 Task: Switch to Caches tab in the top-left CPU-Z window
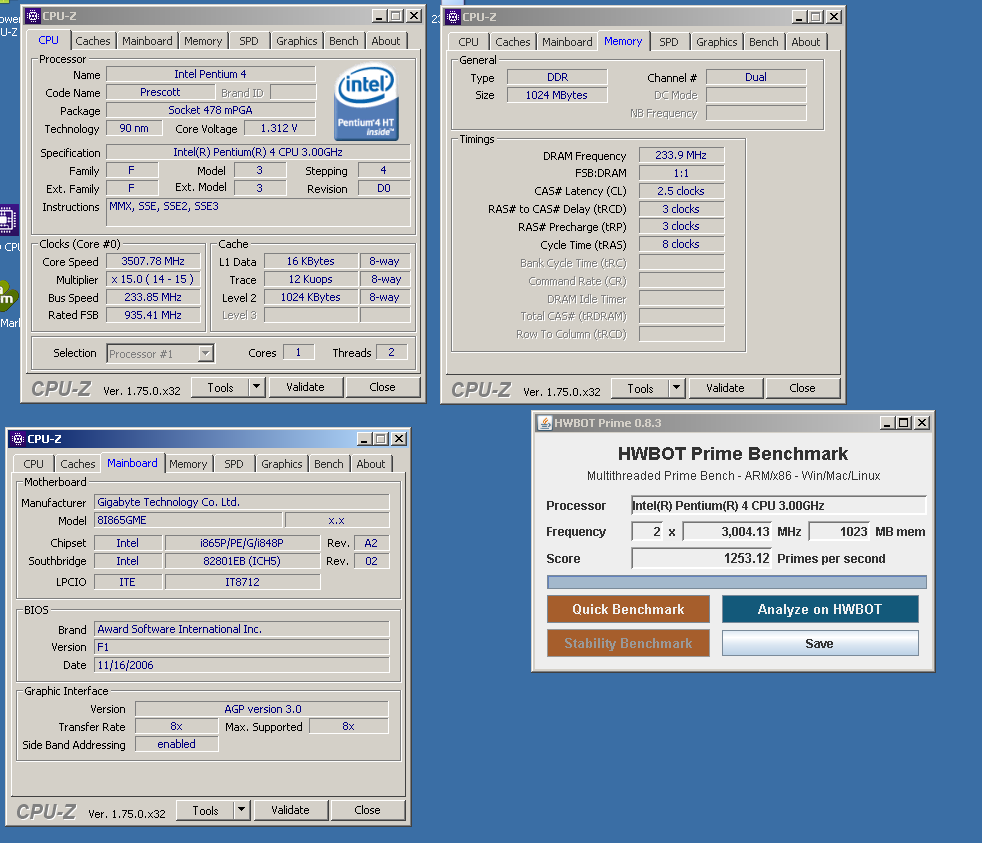click(93, 41)
